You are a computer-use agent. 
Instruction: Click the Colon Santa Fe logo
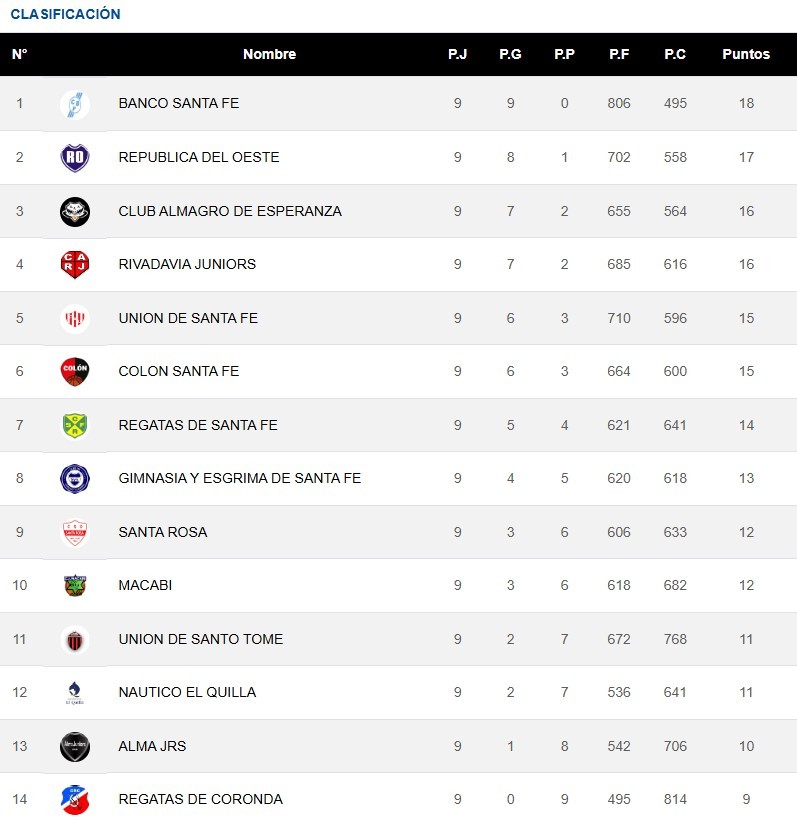click(75, 372)
